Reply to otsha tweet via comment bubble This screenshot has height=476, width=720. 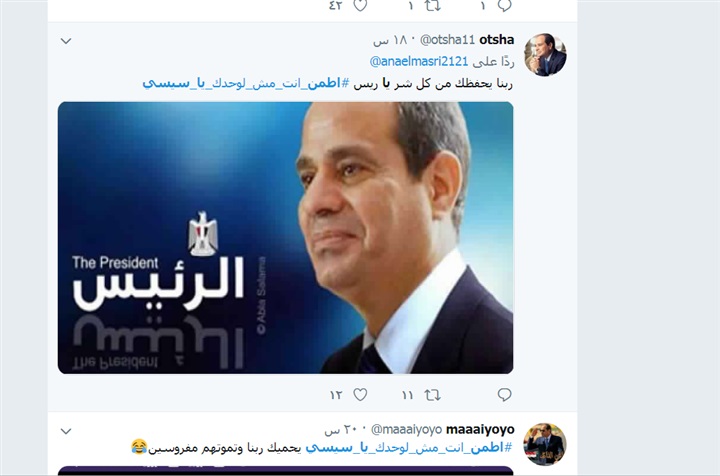(x=504, y=395)
